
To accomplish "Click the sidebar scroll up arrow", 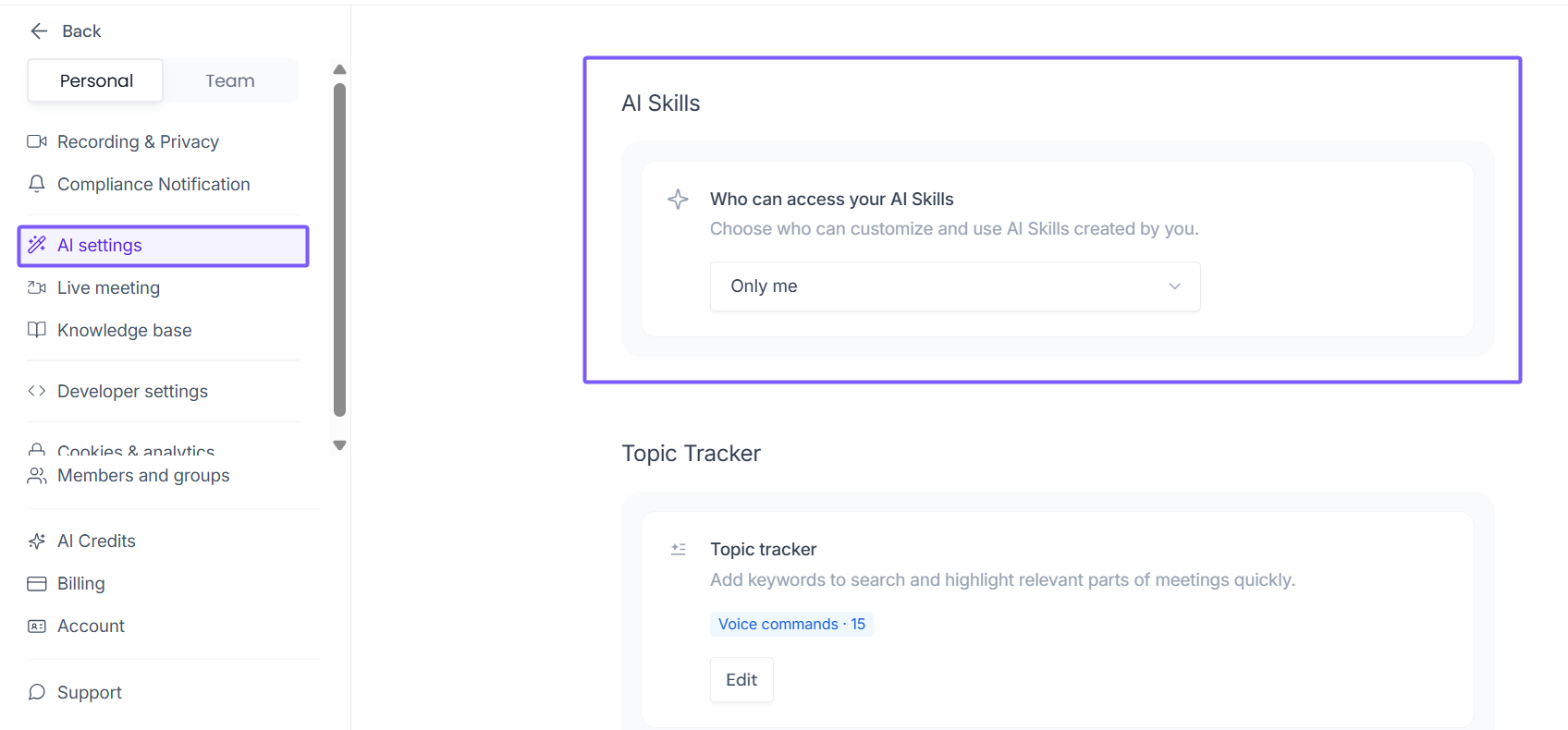I will (x=339, y=69).
